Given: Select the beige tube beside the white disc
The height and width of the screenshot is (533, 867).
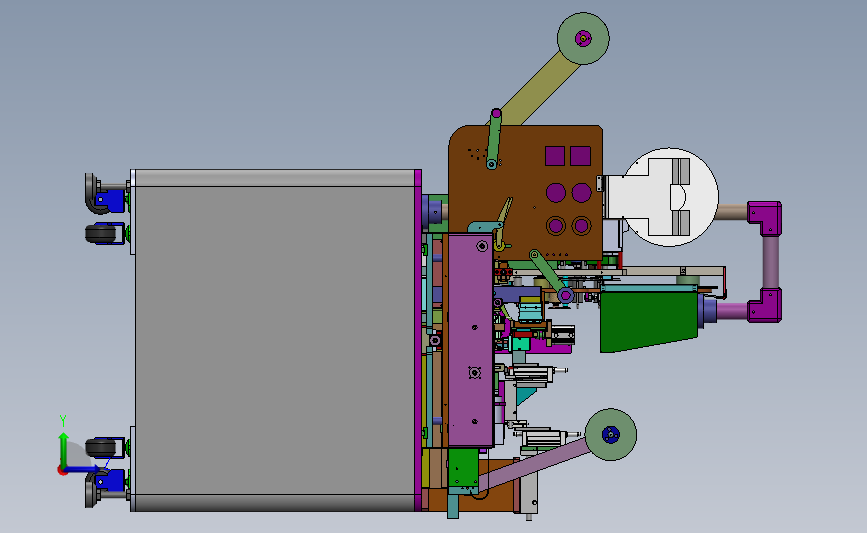Looking at the screenshot, I should [732, 212].
